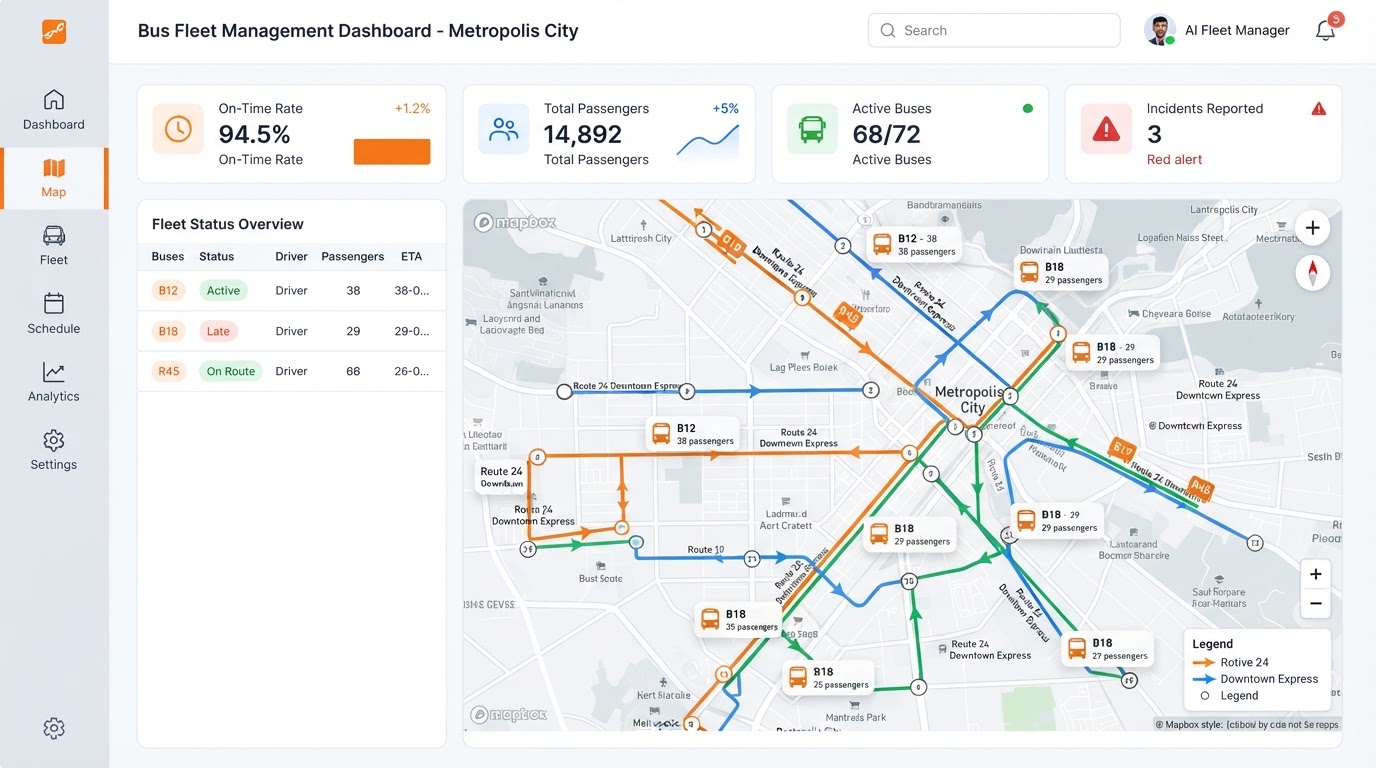This screenshot has height=768, width=1376.
Task: Zoom in with the plus above the minus button
Action: [x=1316, y=574]
